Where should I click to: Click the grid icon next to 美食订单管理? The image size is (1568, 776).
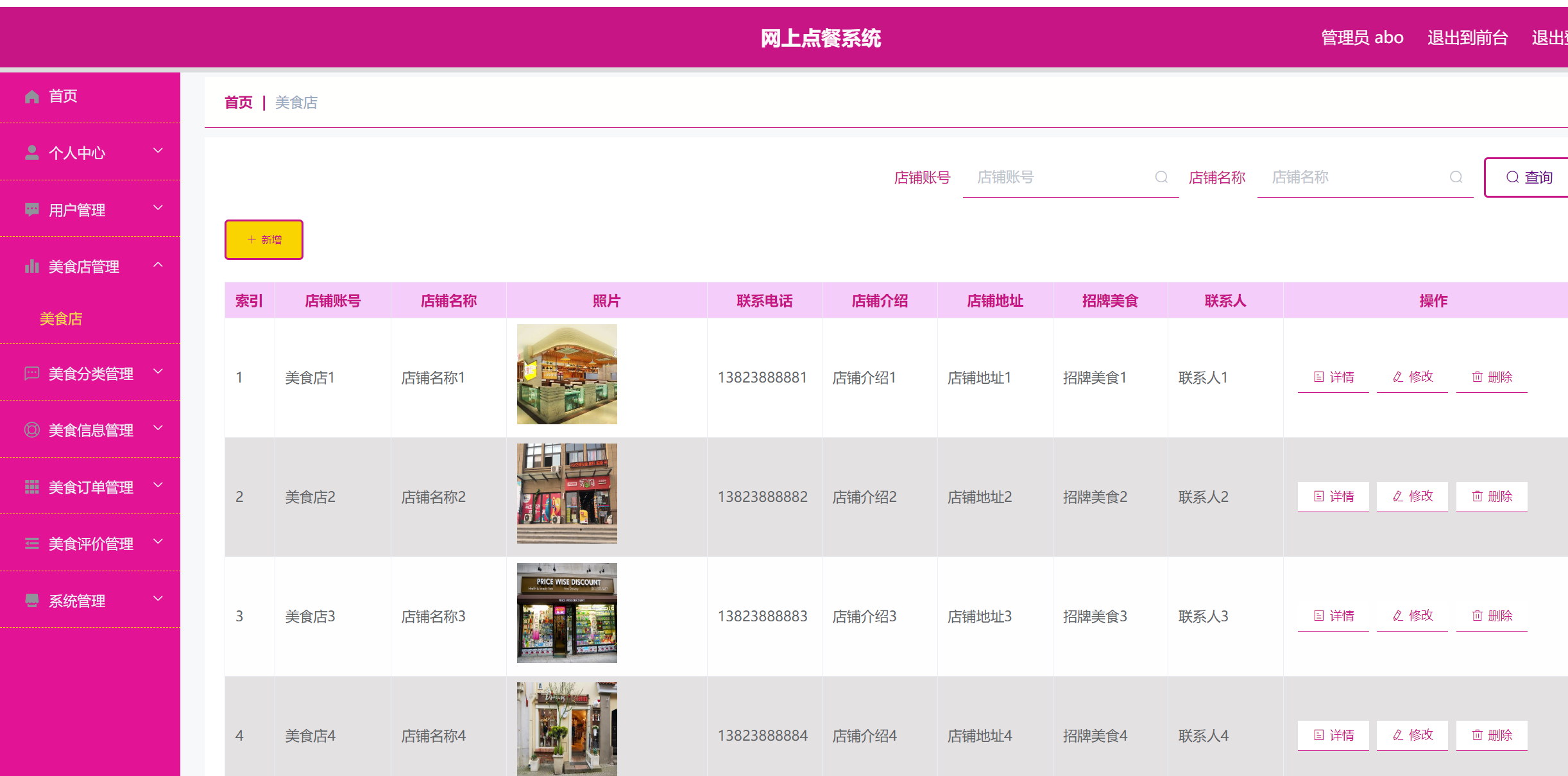tap(32, 487)
